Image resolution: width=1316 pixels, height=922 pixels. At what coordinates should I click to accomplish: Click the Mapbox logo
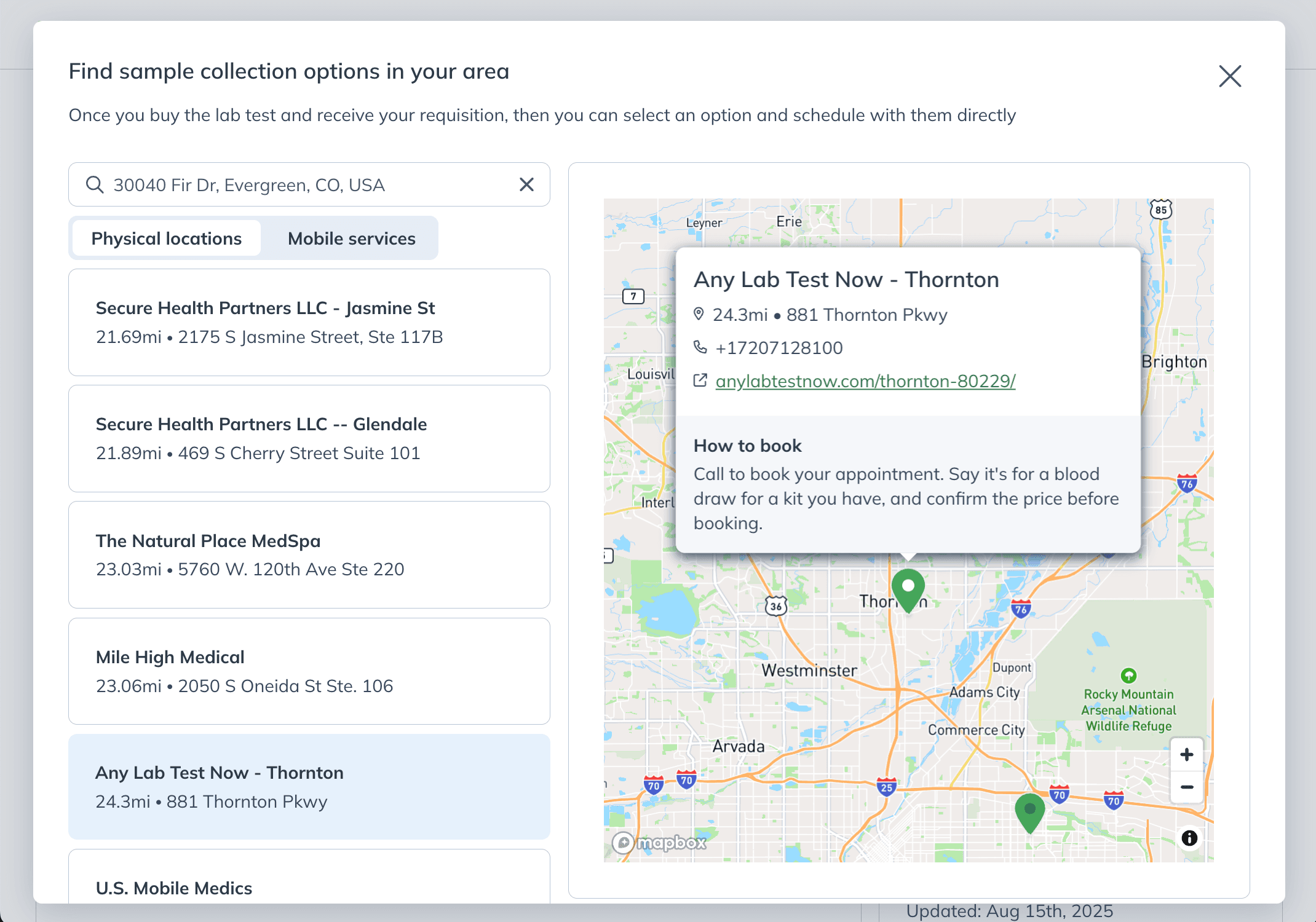point(659,842)
